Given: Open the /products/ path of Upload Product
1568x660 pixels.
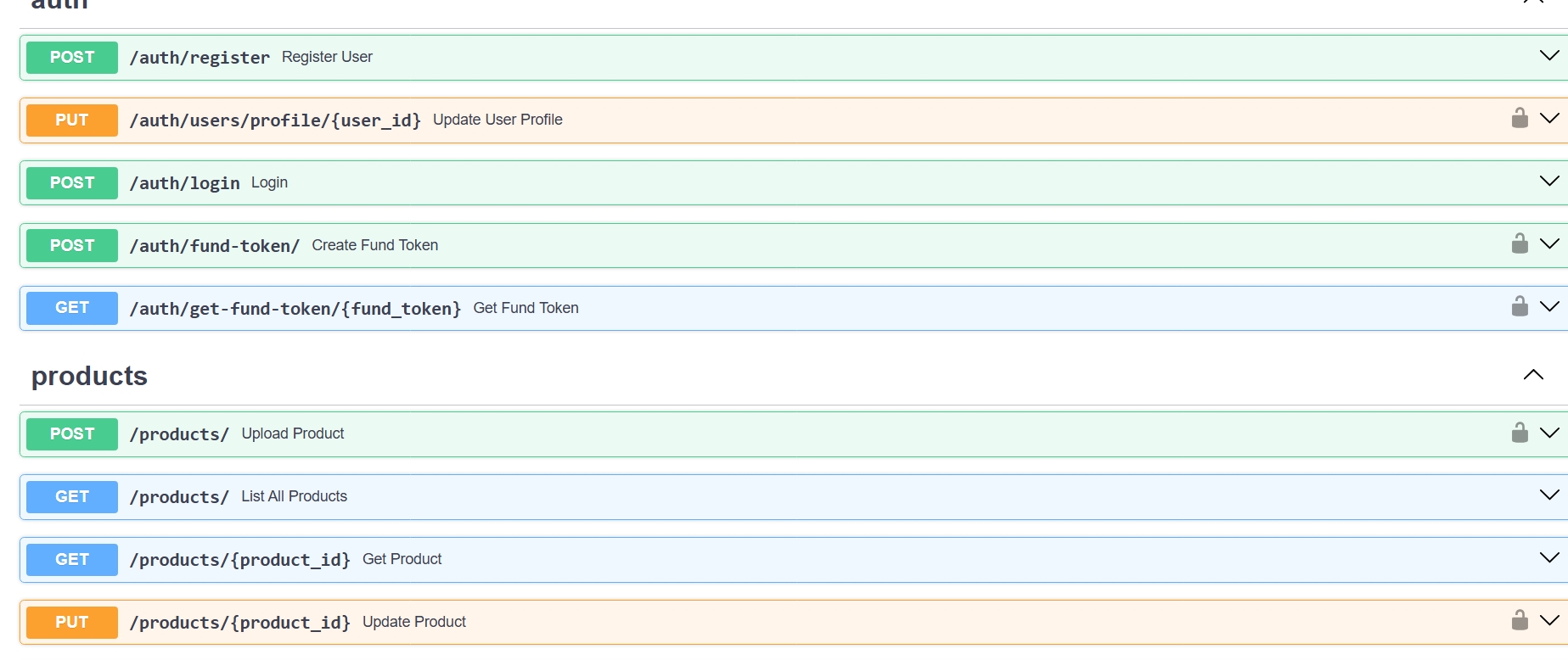Looking at the screenshot, I should tap(179, 434).
